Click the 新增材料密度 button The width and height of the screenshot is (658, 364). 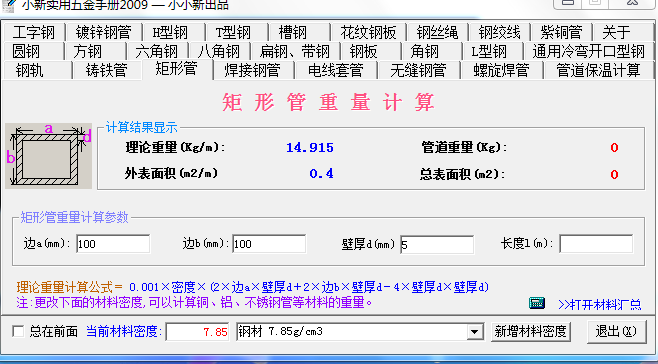530,332
